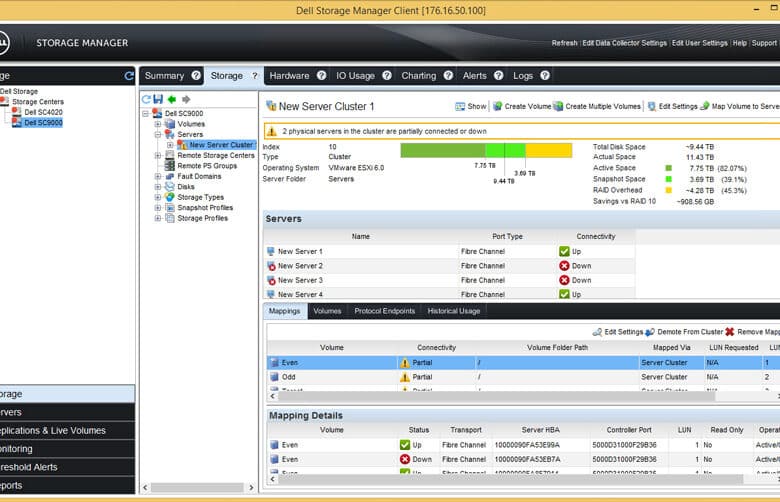Click scroll-right arrow in storage tree pane
Image resolution: width=780 pixels, height=502 pixels.
(x=251, y=488)
